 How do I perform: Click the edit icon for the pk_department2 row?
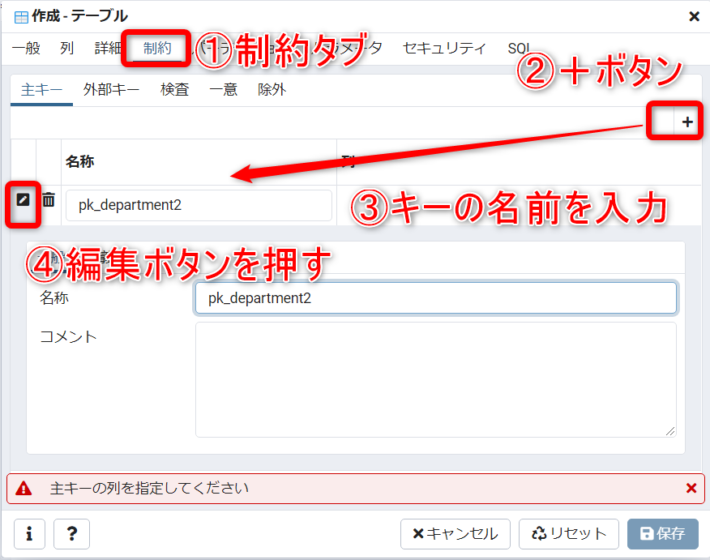(x=23, y=201)
